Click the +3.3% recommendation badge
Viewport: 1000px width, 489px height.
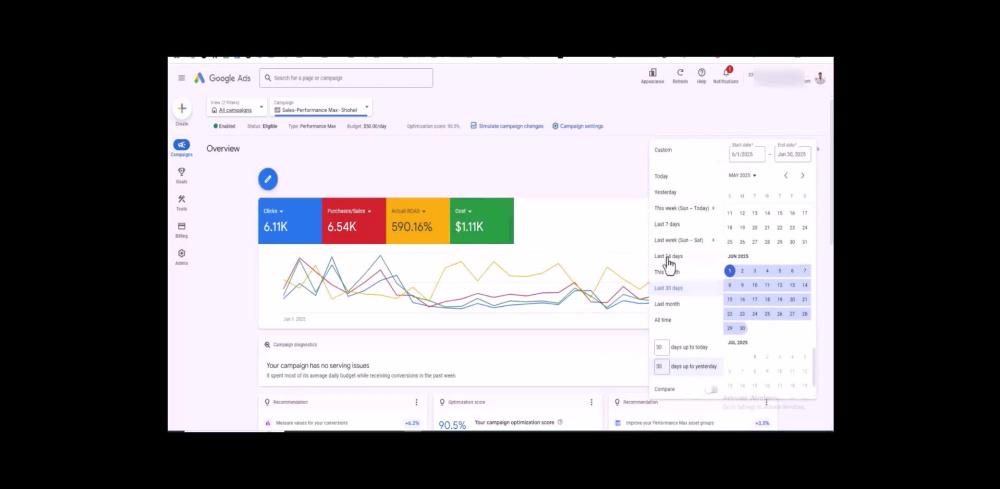[x=761, y=423]
